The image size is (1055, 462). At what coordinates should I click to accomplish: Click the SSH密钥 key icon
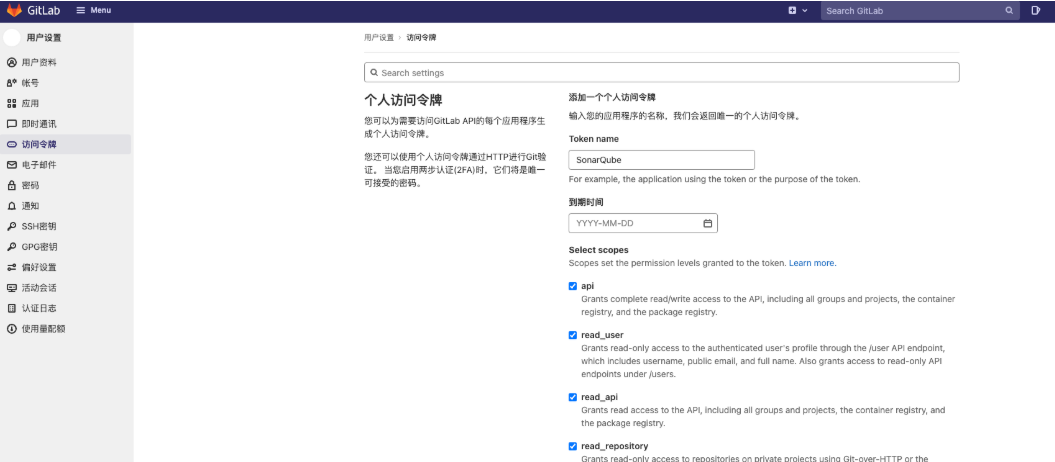11,227
